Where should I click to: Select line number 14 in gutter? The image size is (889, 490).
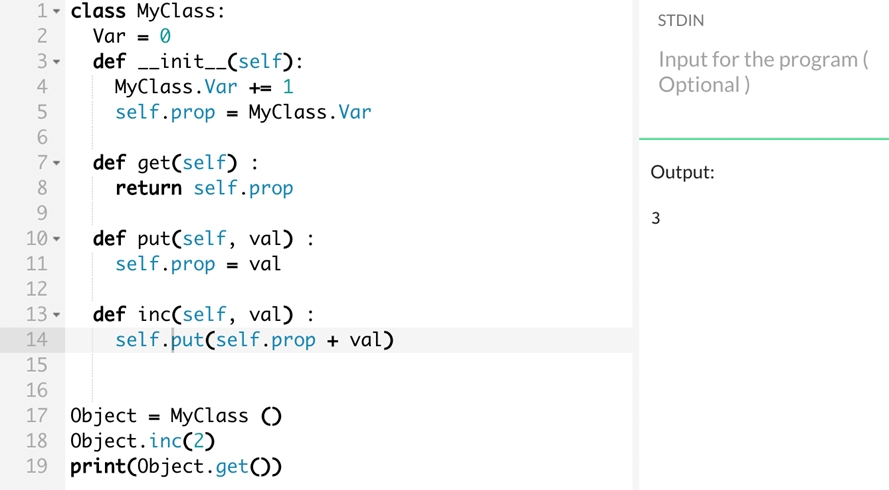coord(36,340)
